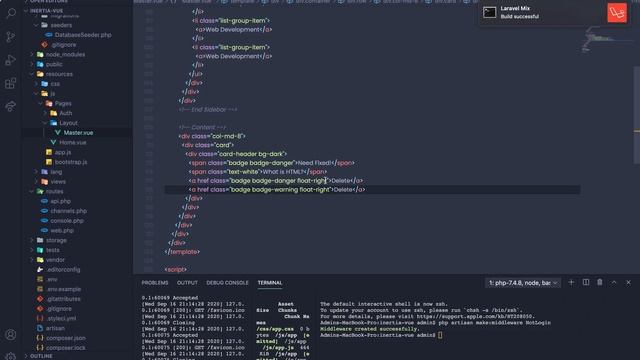Viewport: 640px width, 360px height.
Task: Select the terminal dropdown php-7.4.8, node, bash
Action: (523, 282)
